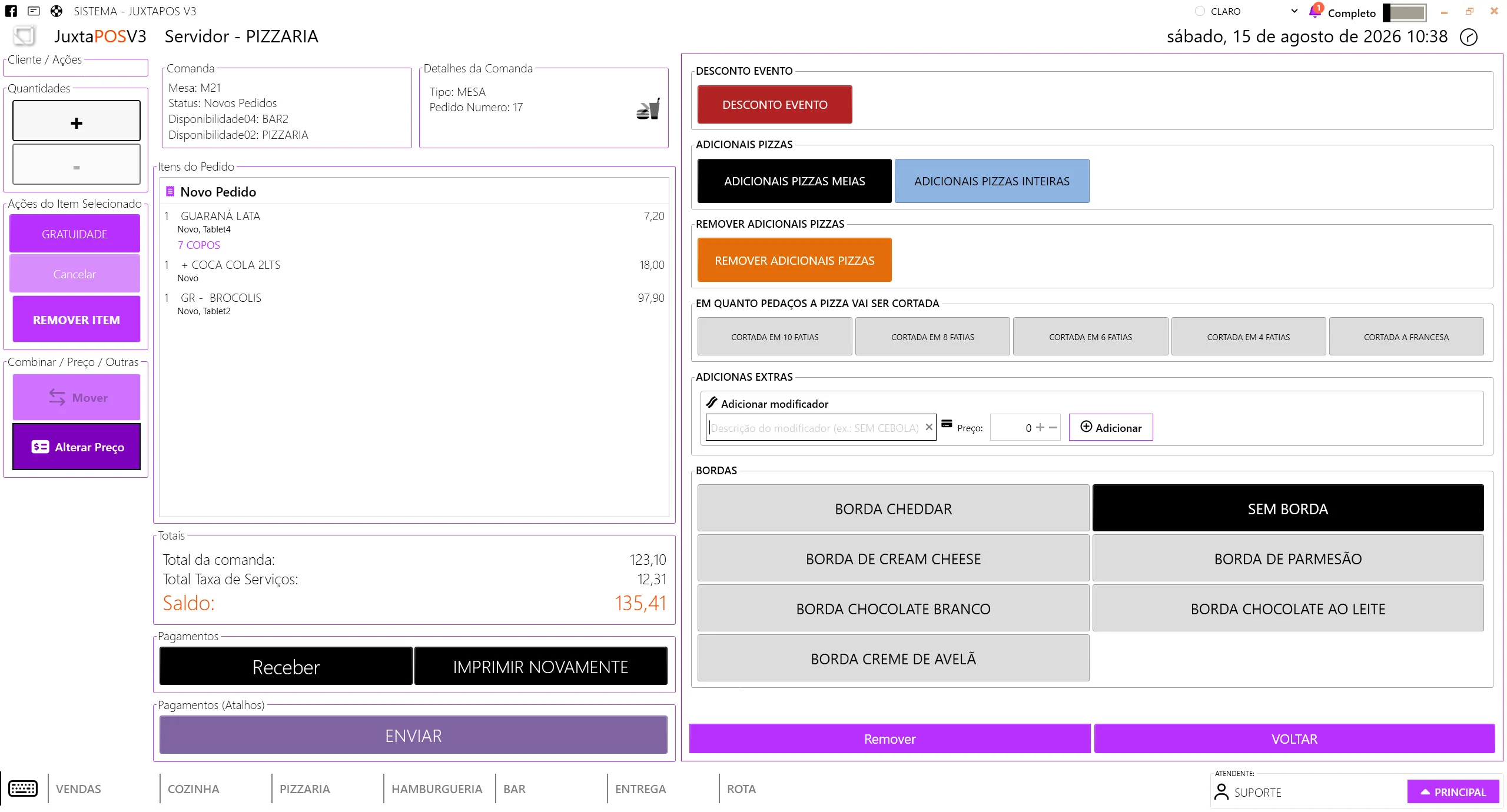Choose CORTADA EM 6 FATIAS
The width and height of the screenshot is (1507, 812).
(1090, 337)
